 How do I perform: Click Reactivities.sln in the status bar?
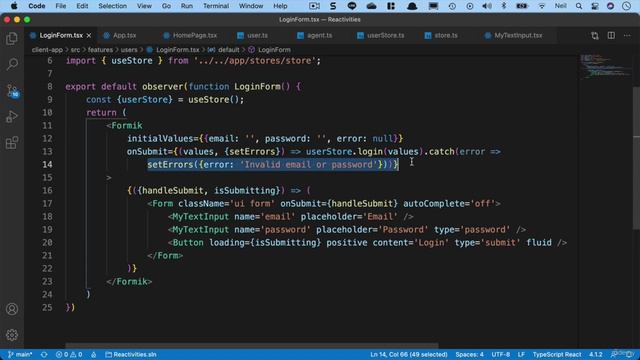pos(131,354)
